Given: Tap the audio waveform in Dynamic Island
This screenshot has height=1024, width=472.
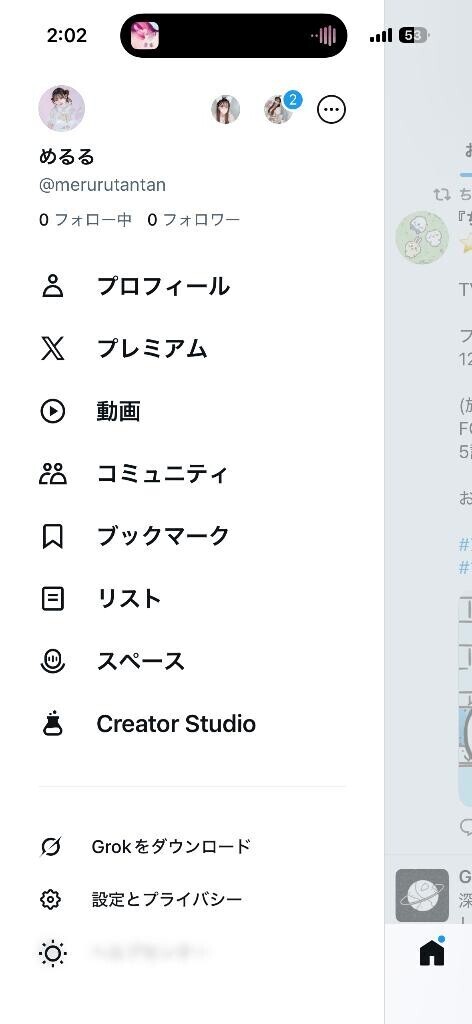Looking at the screenshot, I should 324,36.
